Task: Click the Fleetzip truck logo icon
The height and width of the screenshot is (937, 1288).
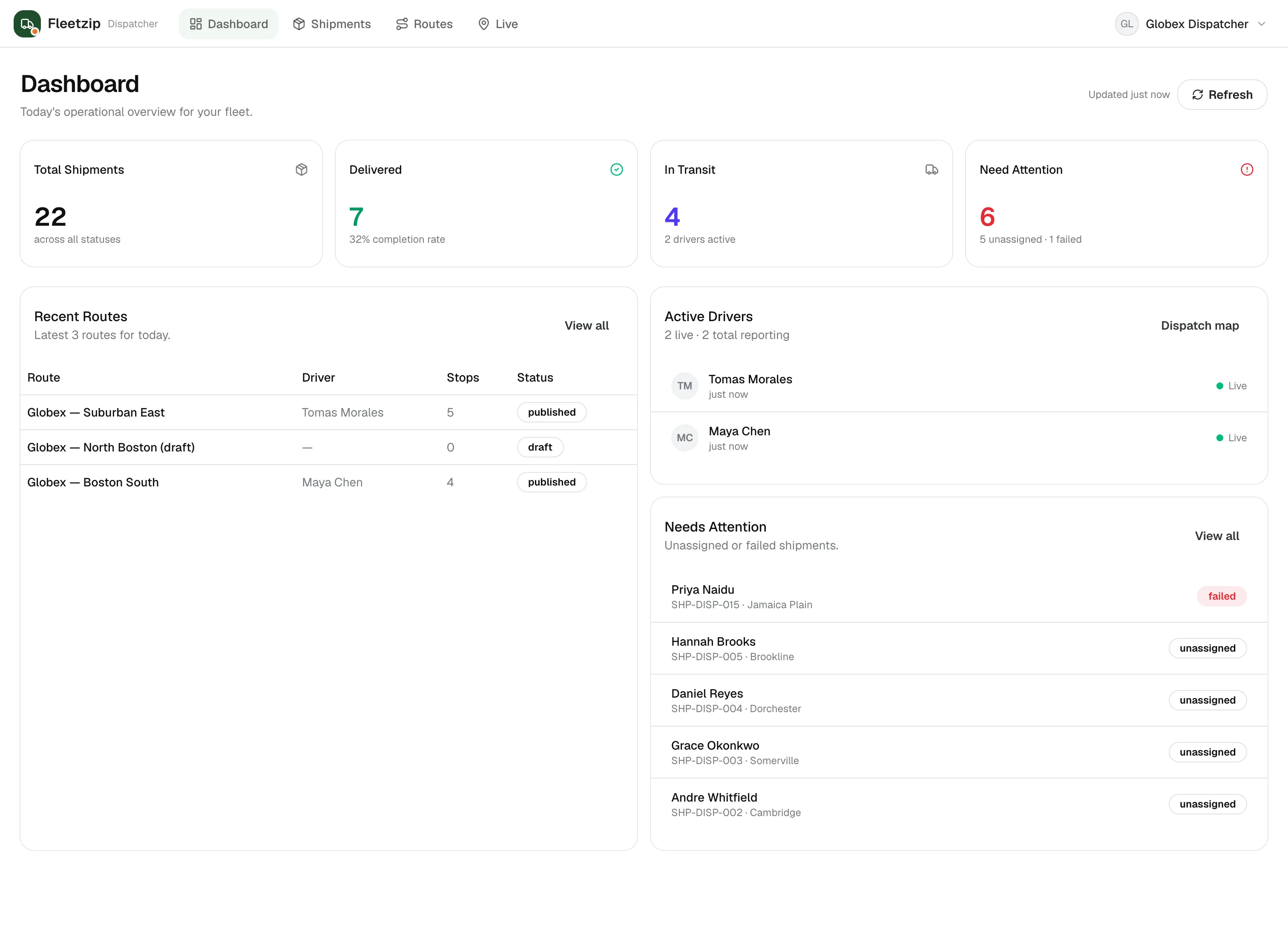Action: [27, 24]
